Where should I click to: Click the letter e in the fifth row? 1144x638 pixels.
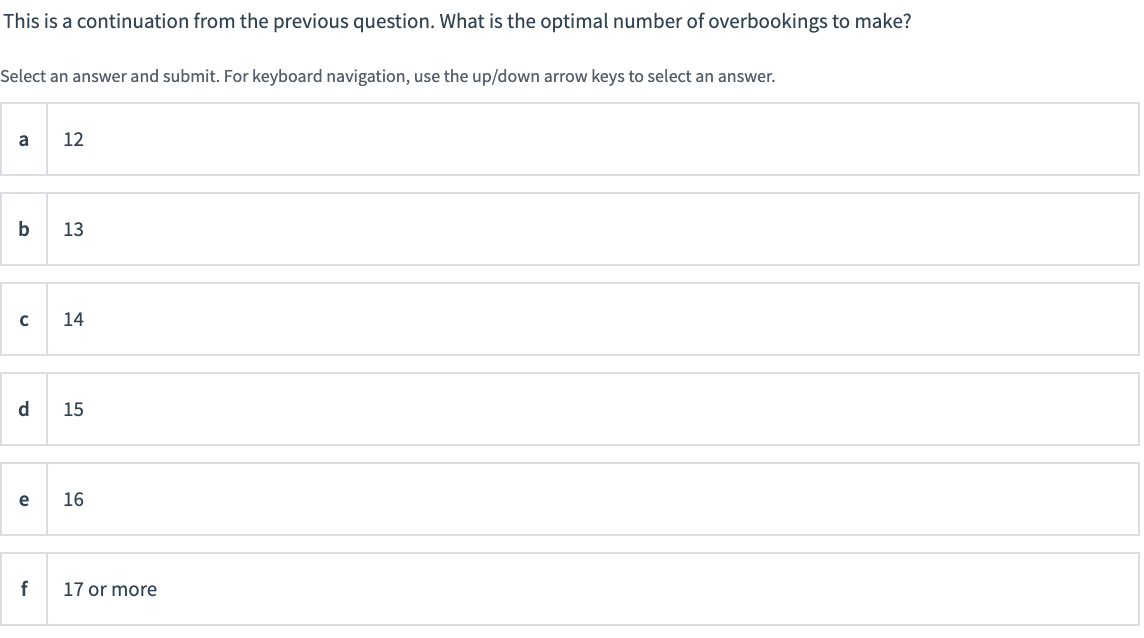pos(23,499)
